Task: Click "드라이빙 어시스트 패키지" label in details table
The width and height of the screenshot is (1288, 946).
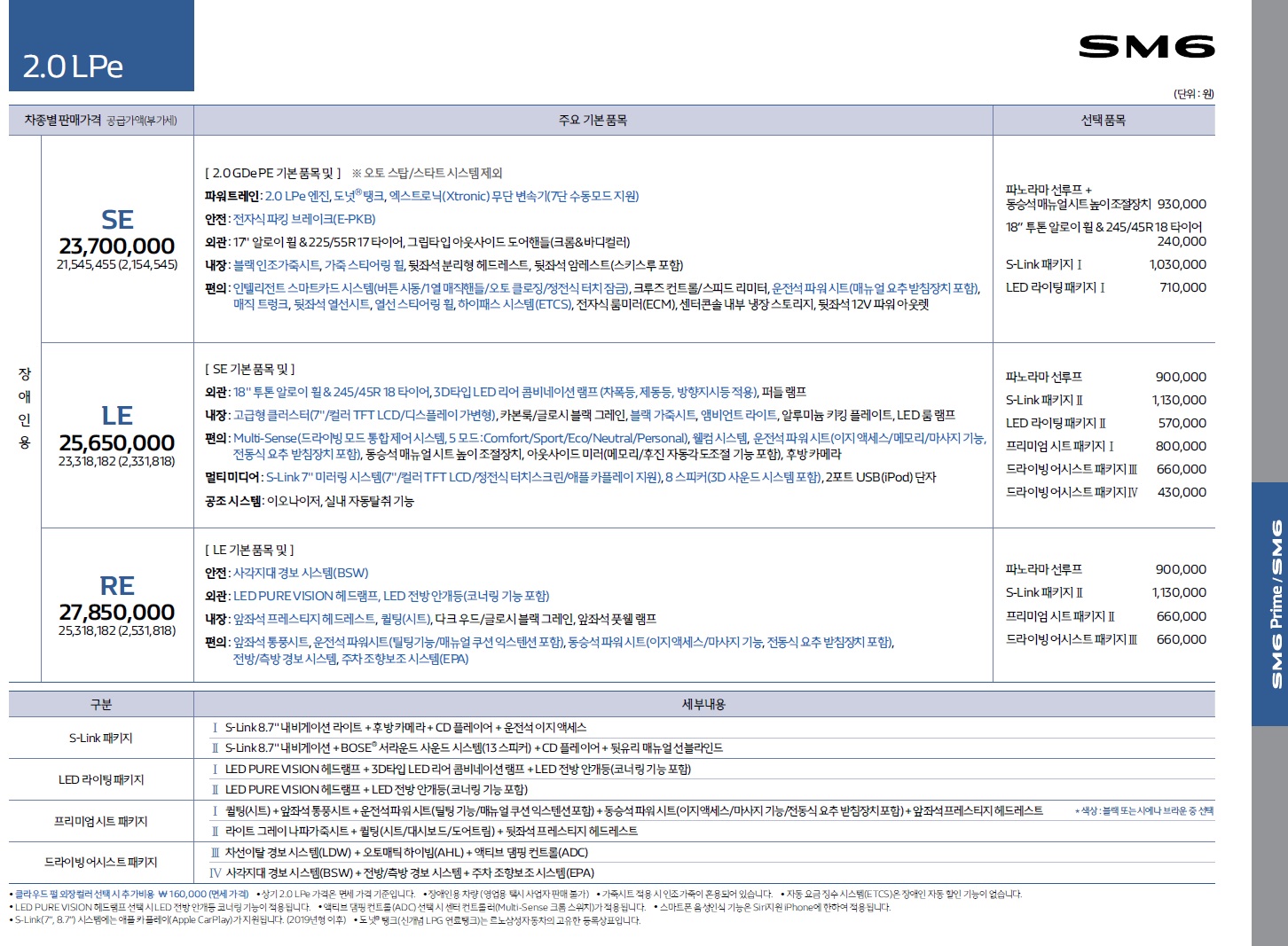Action: tap(101, 862)
